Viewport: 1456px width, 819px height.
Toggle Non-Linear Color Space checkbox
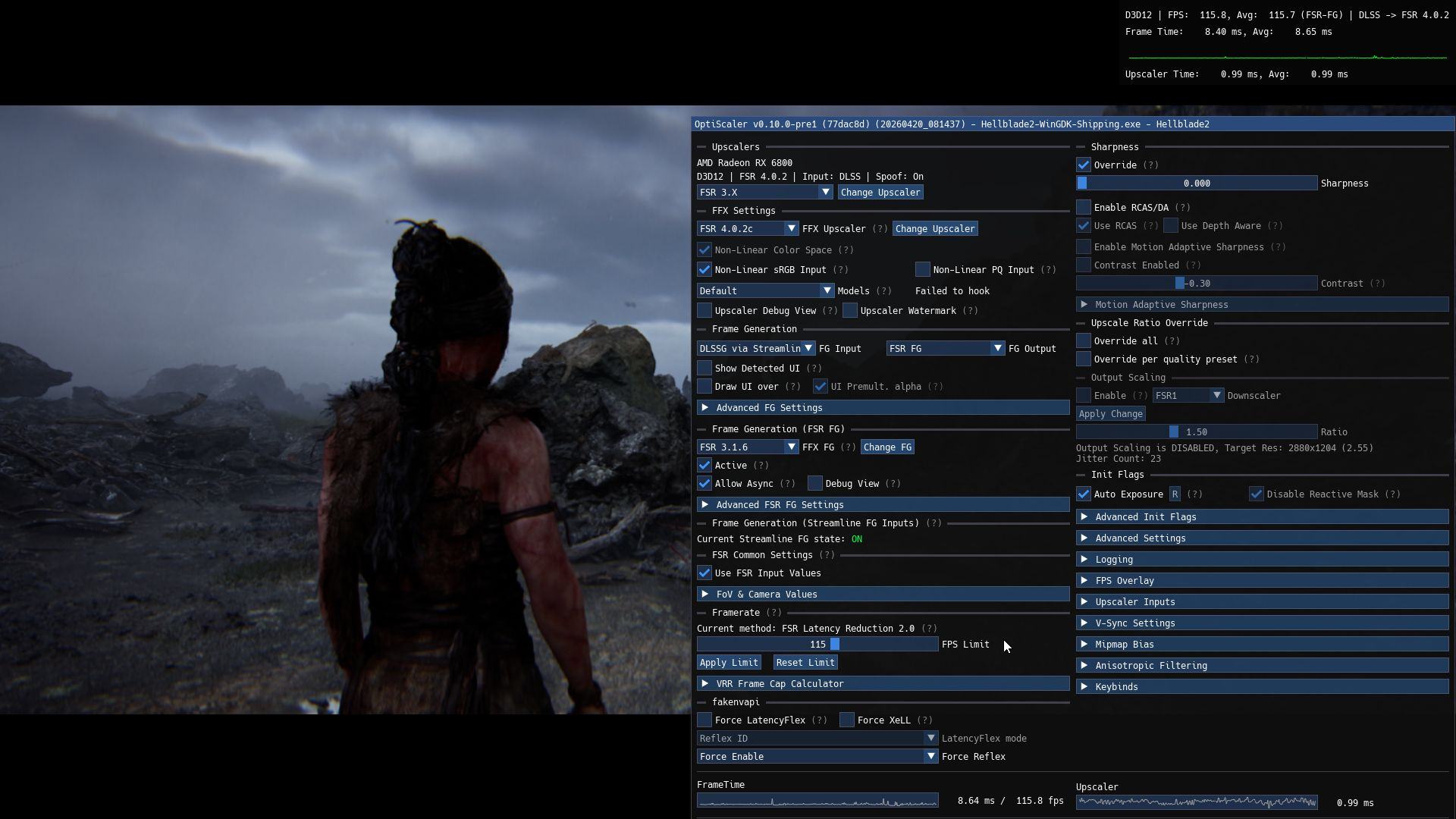coord(704,250)
